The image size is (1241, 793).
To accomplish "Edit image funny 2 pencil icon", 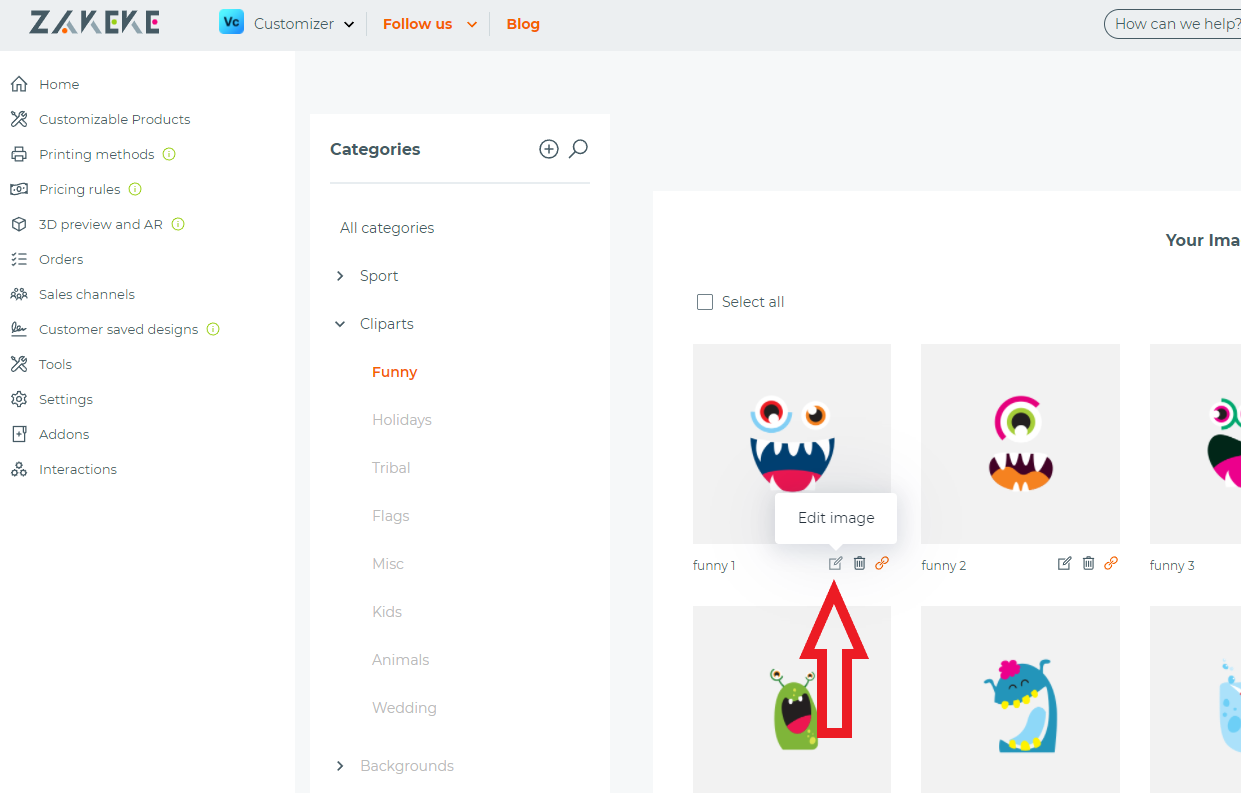I will pos(1065,564).
